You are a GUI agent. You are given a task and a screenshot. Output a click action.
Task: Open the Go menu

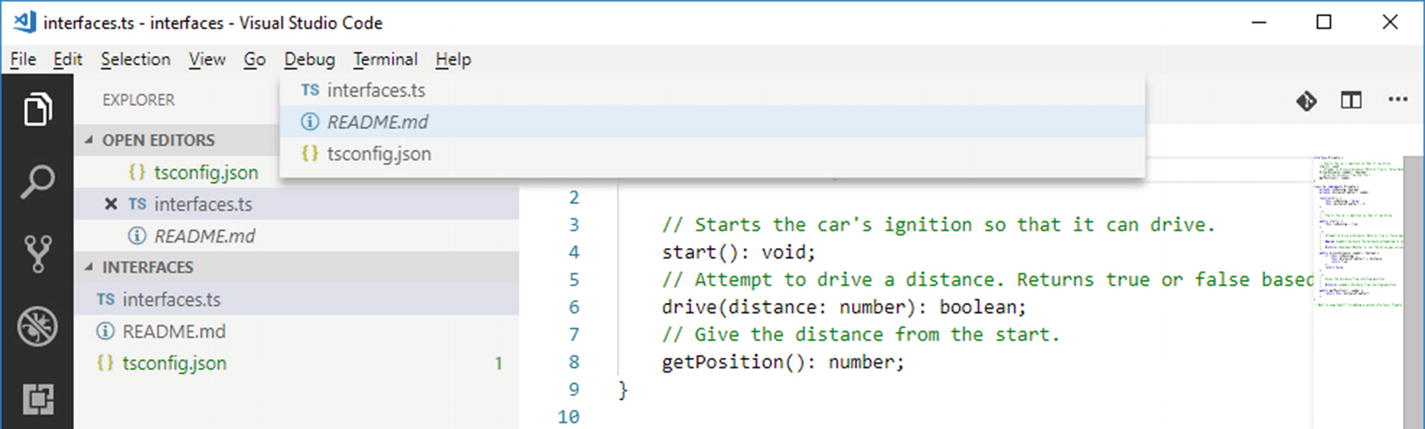click(x=255, y=60)
